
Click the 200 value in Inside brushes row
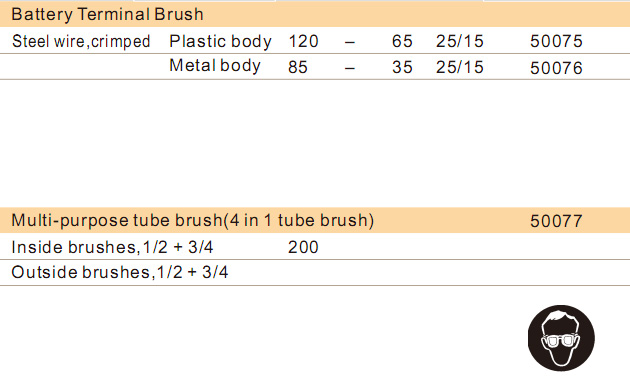tap(303, 247)
